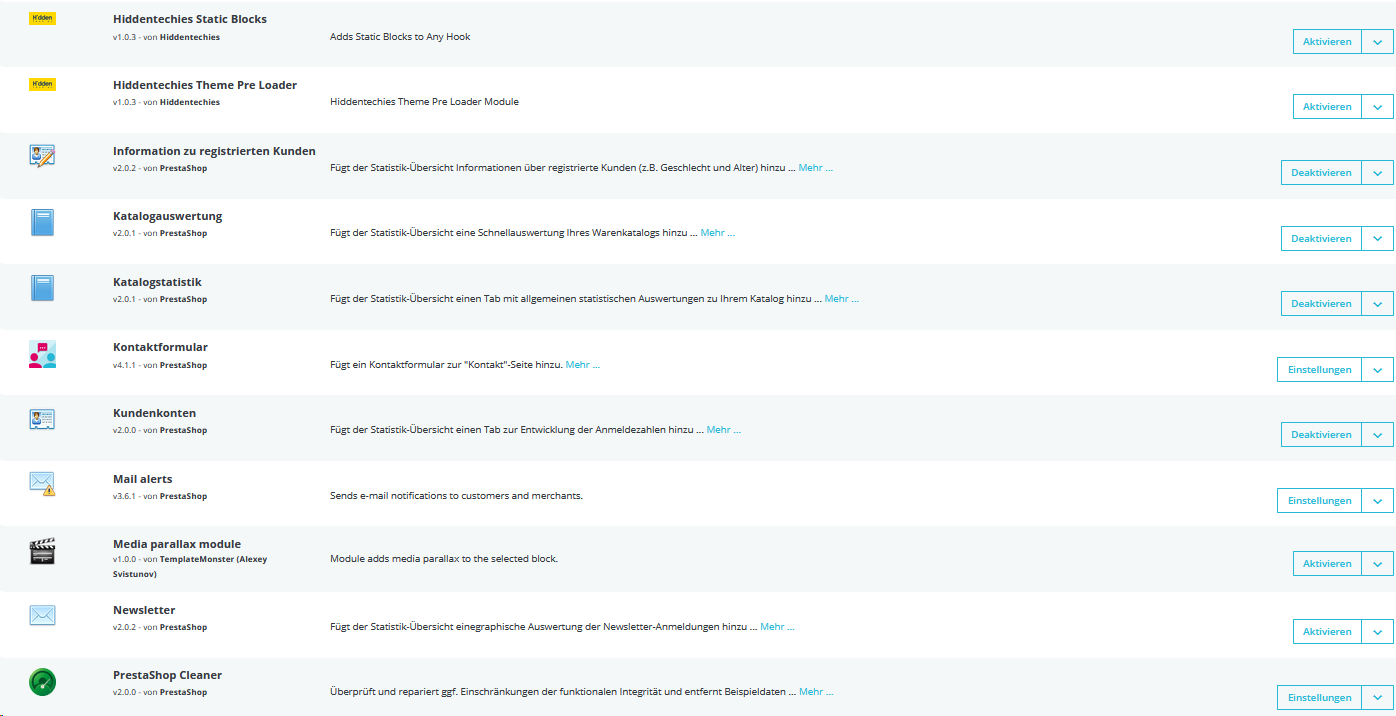Screen dimensions: 1396x716
Task: Deactivate Information zu registrierten Kunden module
Action: coord(1321,173)
